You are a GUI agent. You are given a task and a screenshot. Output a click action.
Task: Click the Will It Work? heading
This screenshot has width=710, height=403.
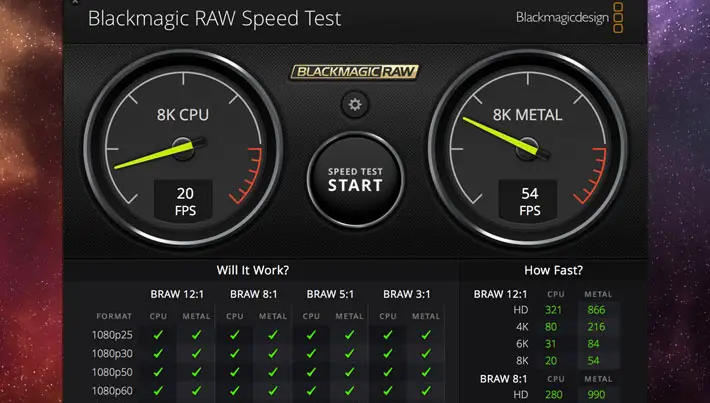point(253,270)
